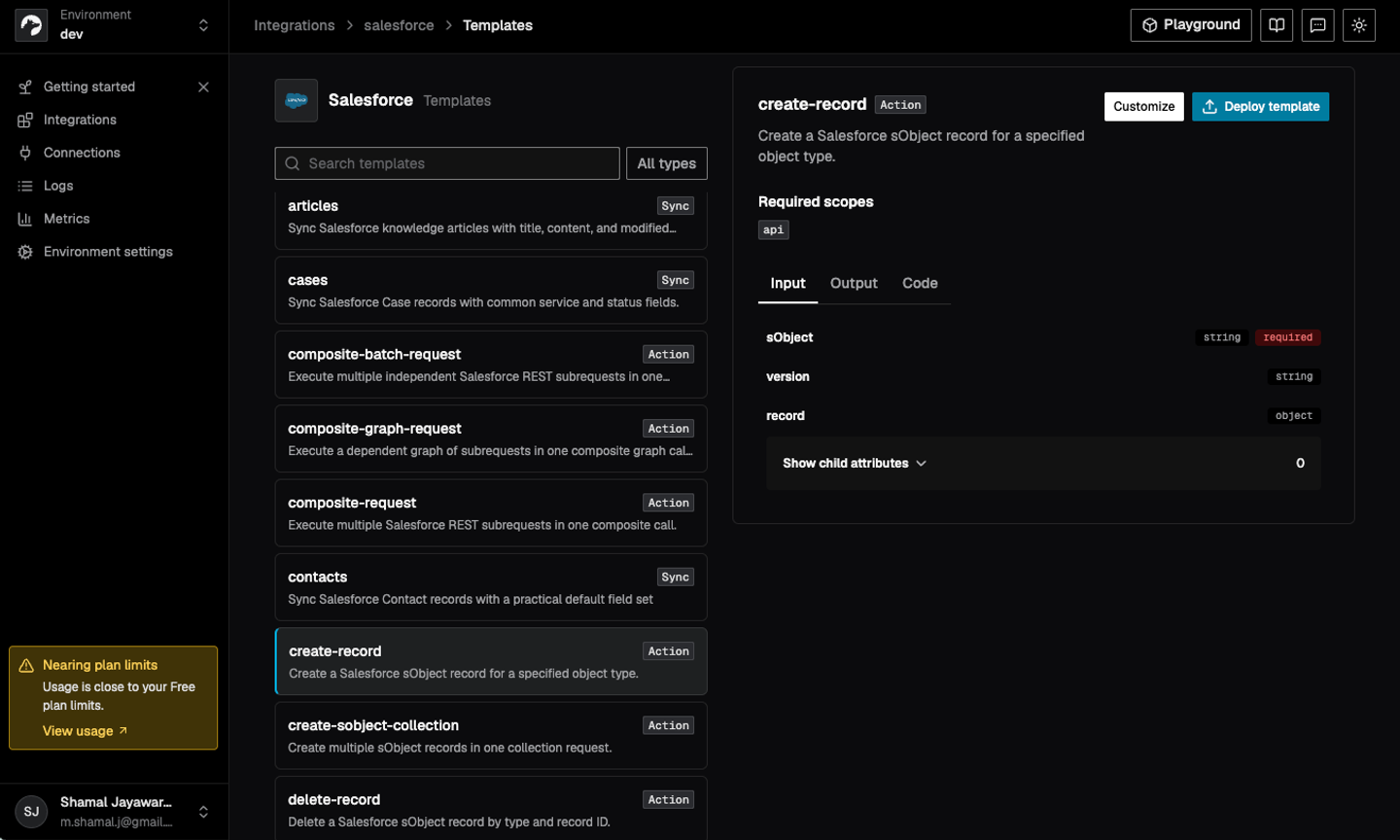
Task: Click the Integrations sidebar icon
Action: (x=25, y=120)
